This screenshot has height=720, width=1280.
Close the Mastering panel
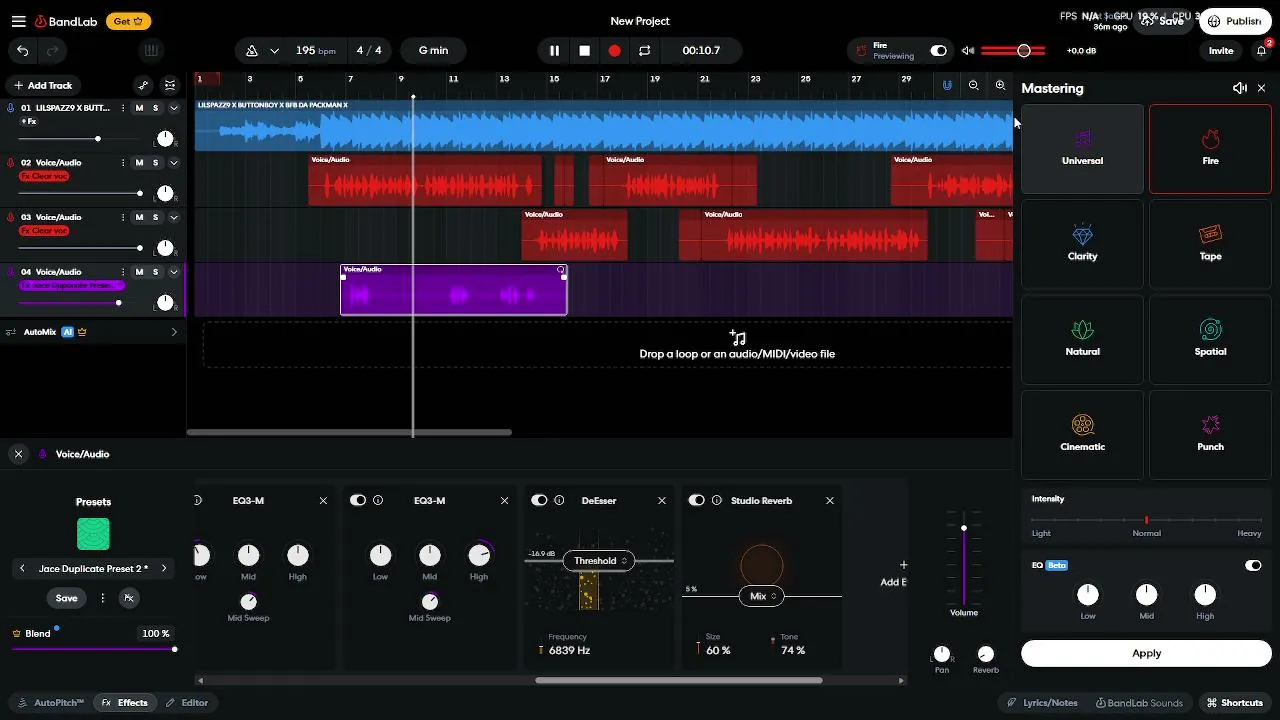tap(1261, 88)
